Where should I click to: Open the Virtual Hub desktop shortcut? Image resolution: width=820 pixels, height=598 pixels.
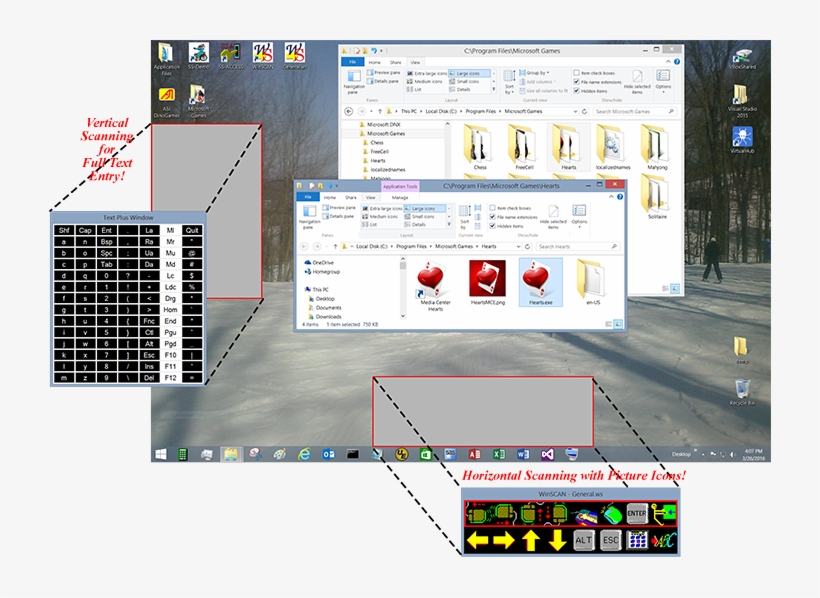[x=741, y=138]
